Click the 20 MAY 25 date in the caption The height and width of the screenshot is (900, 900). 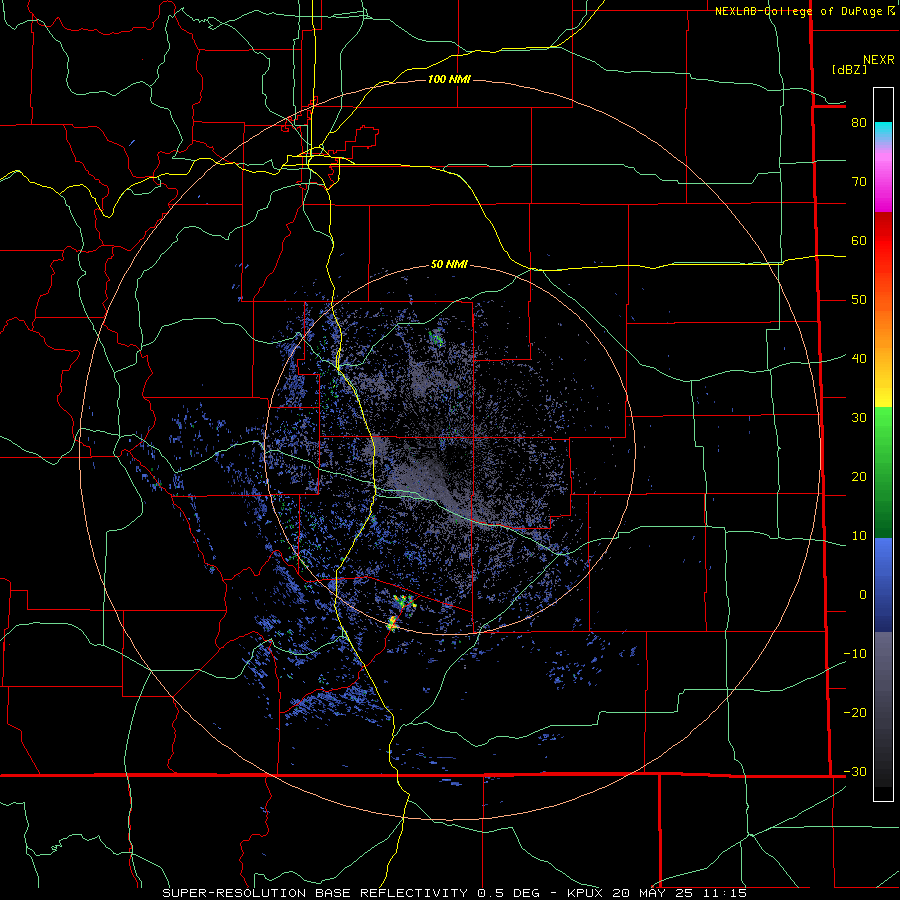651,893
